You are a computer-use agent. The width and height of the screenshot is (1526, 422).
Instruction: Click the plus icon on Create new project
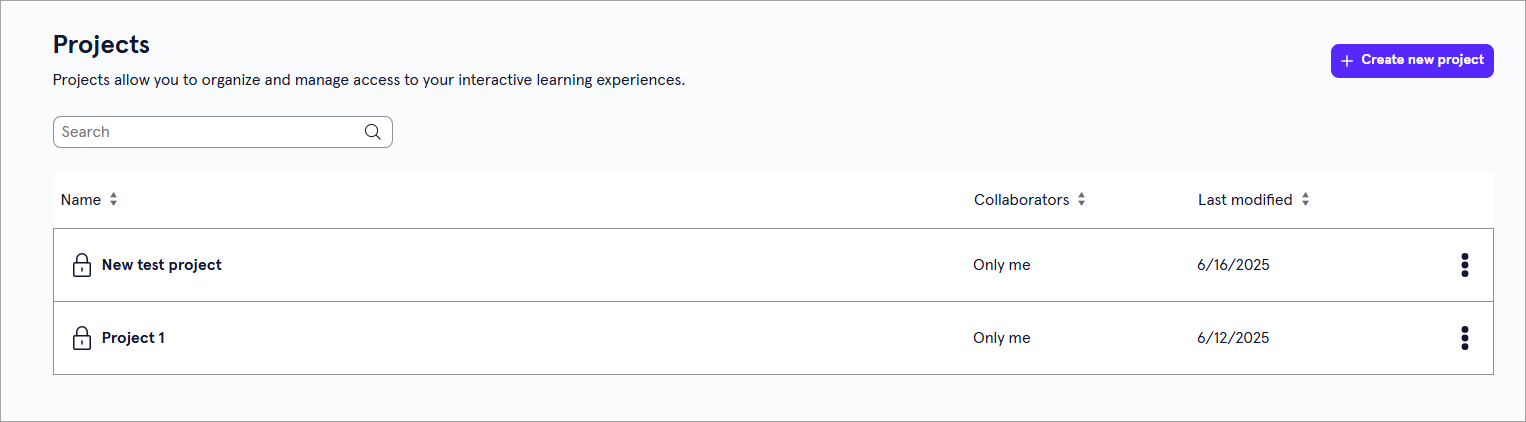(1346, 61)
